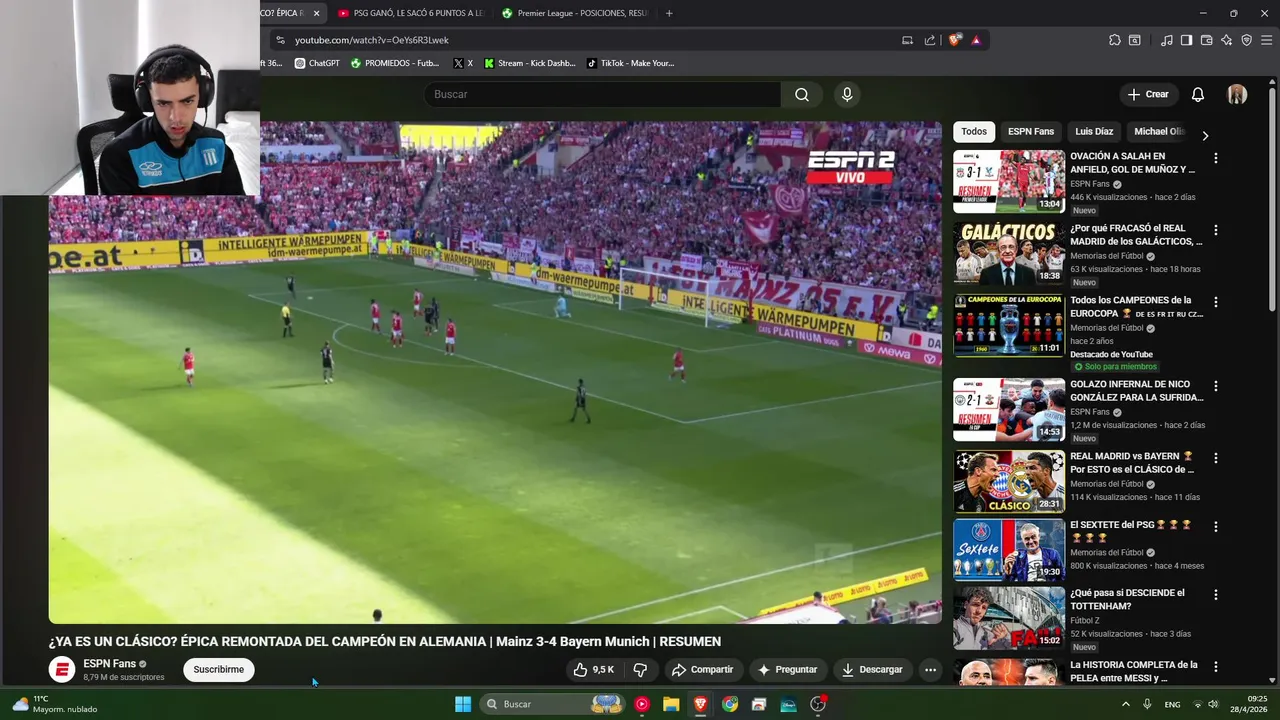
Task: Open options menu for GOLAZO INFERNAL DE NICO video
Action: [1216, 386]
